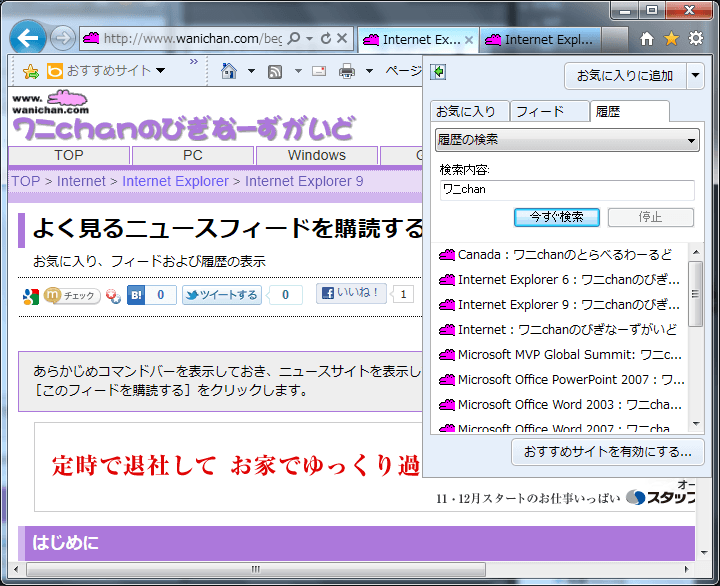The width and height of the screenshot is (720, 586).
Task: Click the ツイートする Twitter button
Action: click(222, 295)
